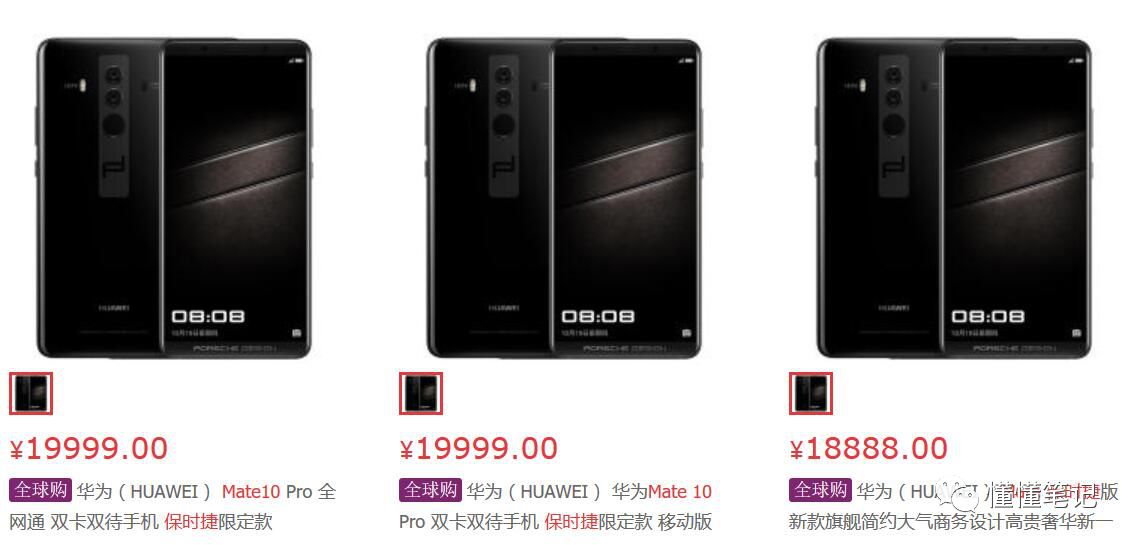Click the first ¥19999.00 price

tap(88, 449)
